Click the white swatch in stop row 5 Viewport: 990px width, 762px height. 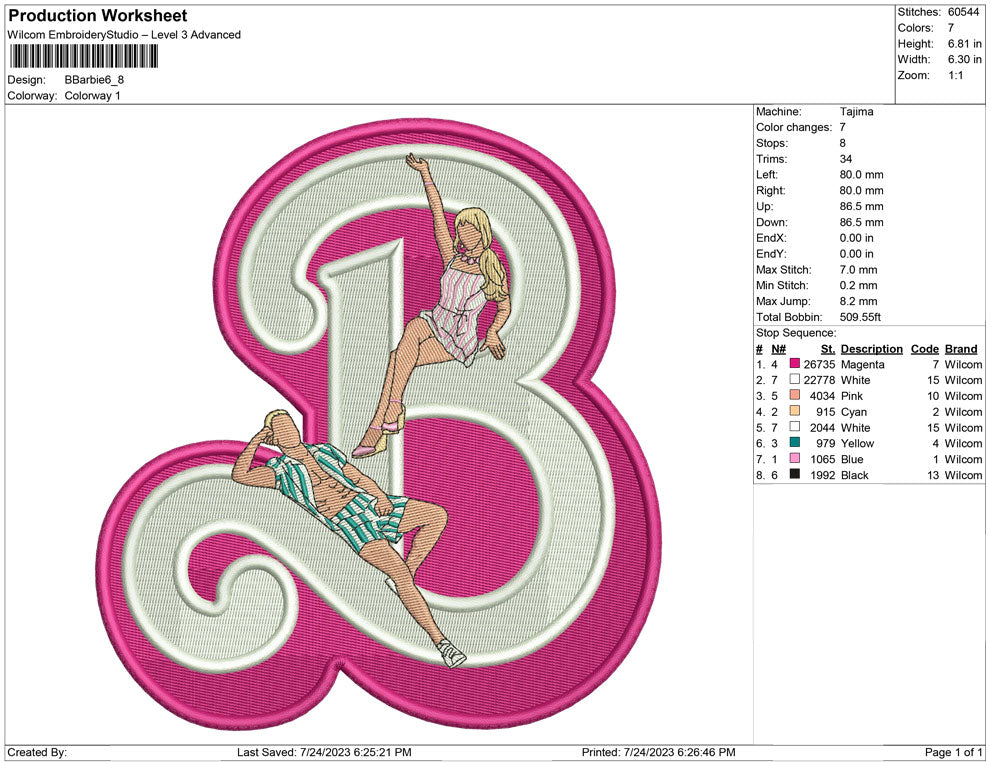point(795,428)
